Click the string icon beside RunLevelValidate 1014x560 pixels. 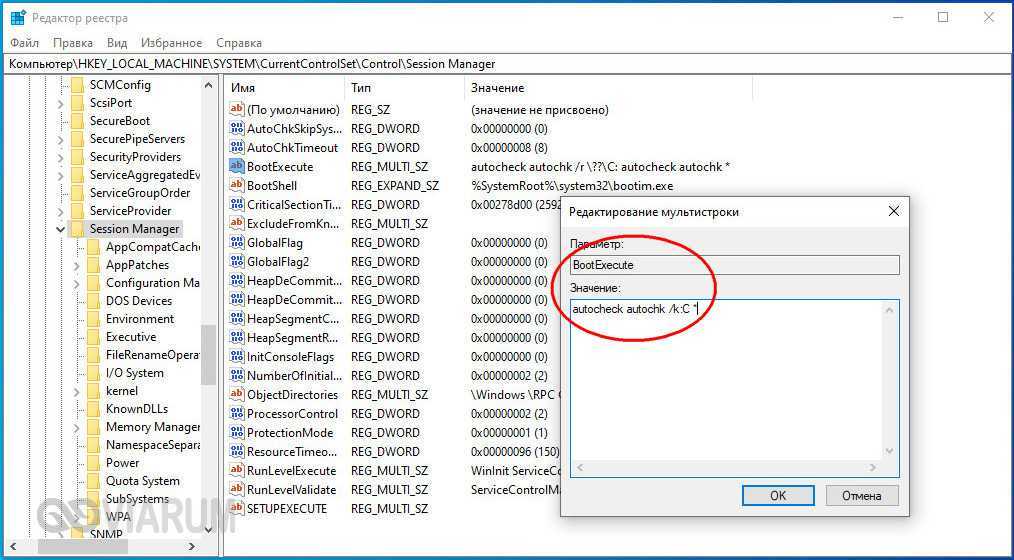coord(237,490)
